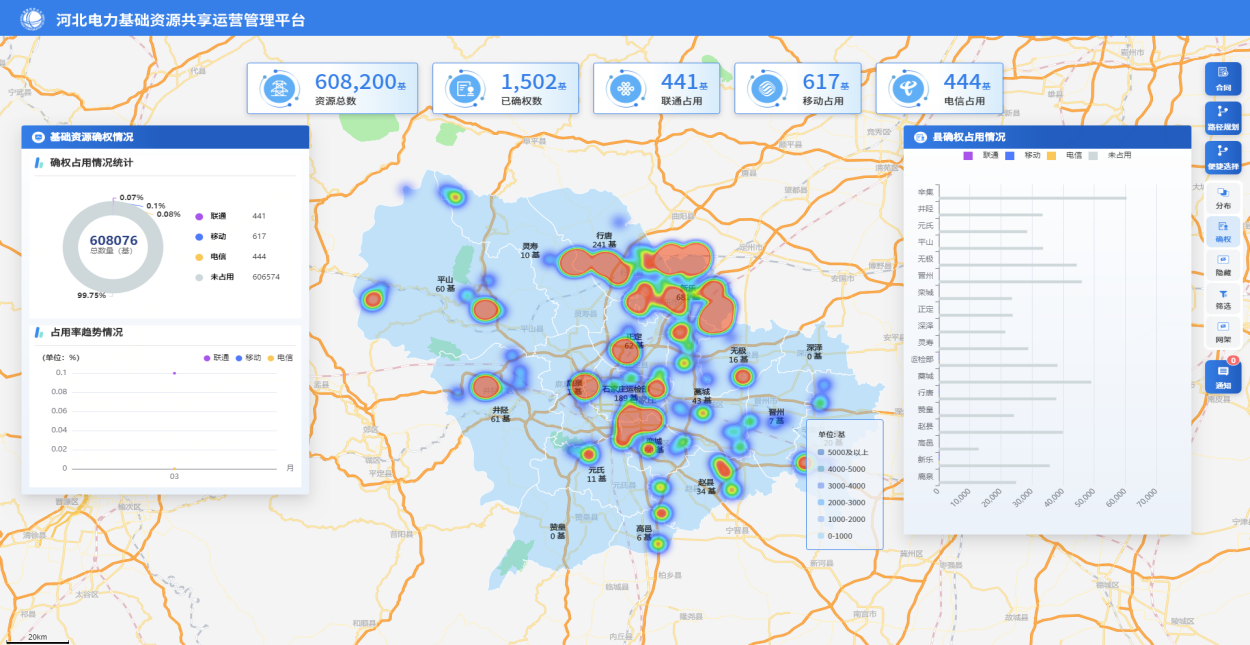Click the China Unicom logo in 联通占用 card
Viewport: 1250px width, 645px height.
(x=626, y=89)
